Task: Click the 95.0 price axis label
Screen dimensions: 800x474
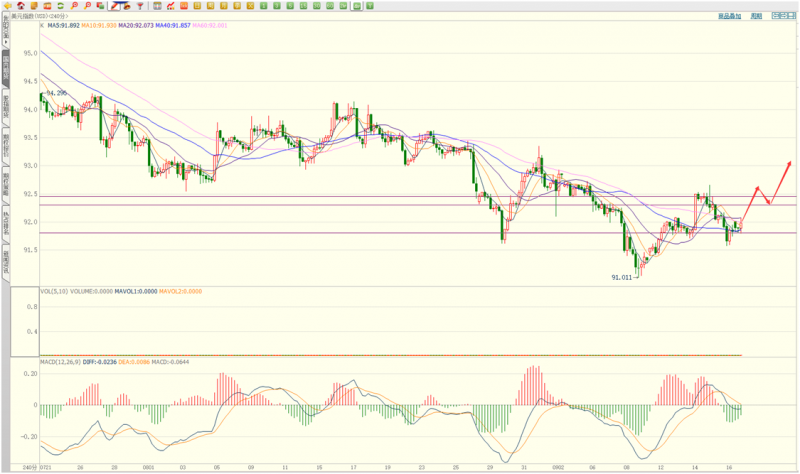Action: click(30, 53)
